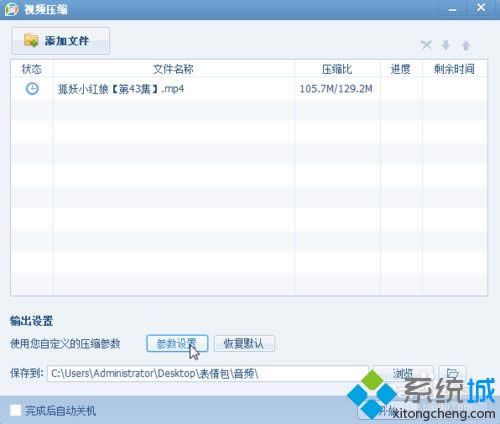The width and height of the screenshot is (500, 424).
Task: Move file up with the up arrow
Action: [x=466, y=45]
